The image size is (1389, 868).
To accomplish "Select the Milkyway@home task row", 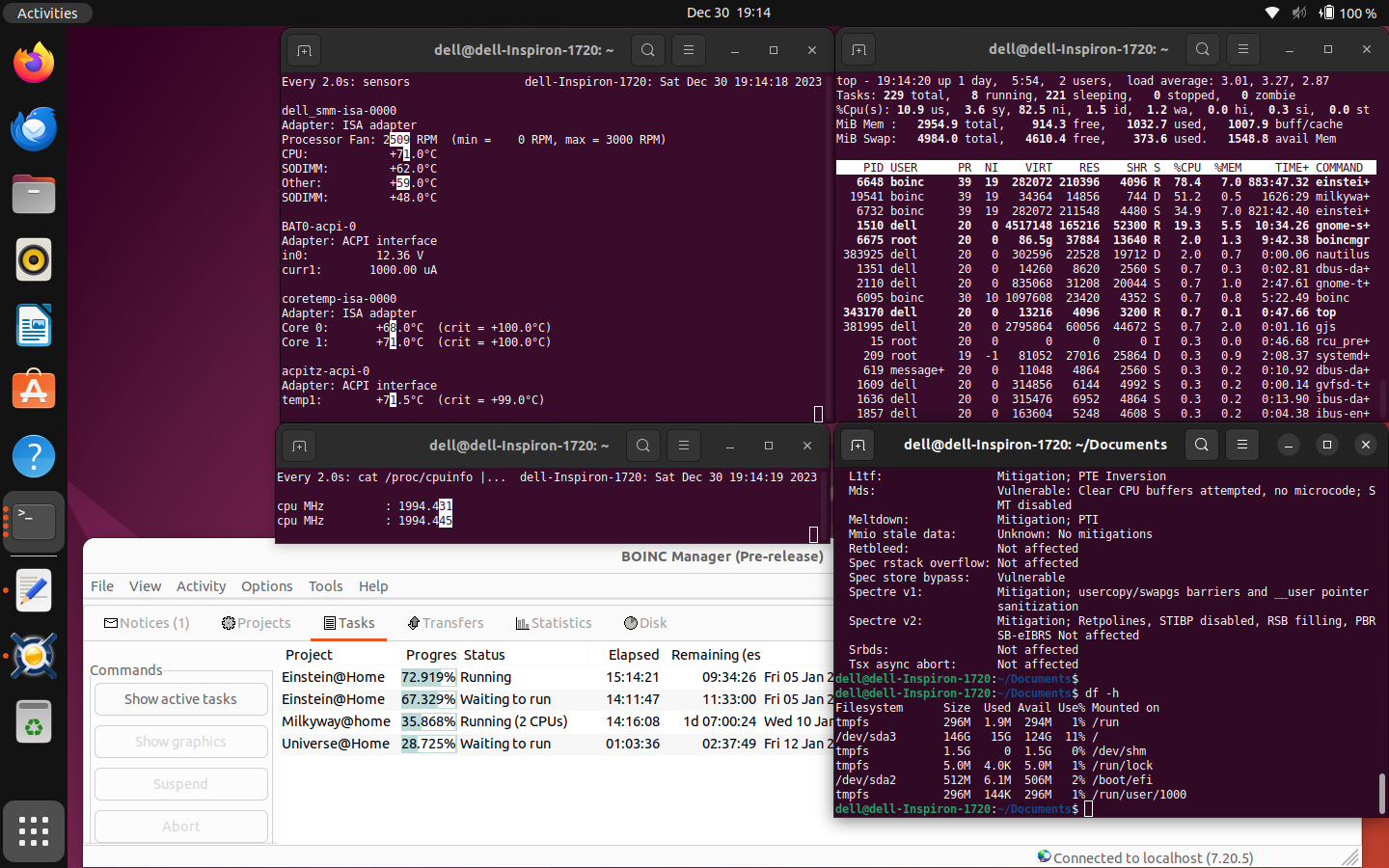I will [555, 721].
